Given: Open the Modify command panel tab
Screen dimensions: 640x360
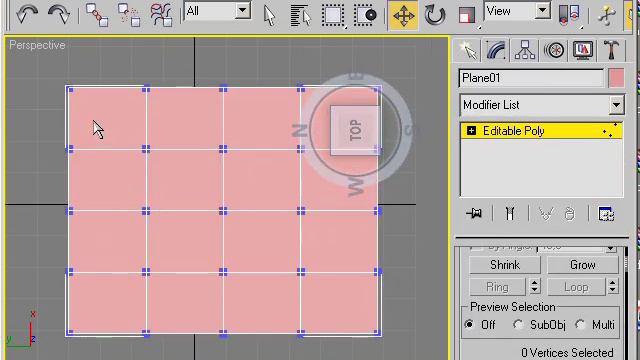Looking at the screenshot, I should pyautogui.click(x=496, y=51).
